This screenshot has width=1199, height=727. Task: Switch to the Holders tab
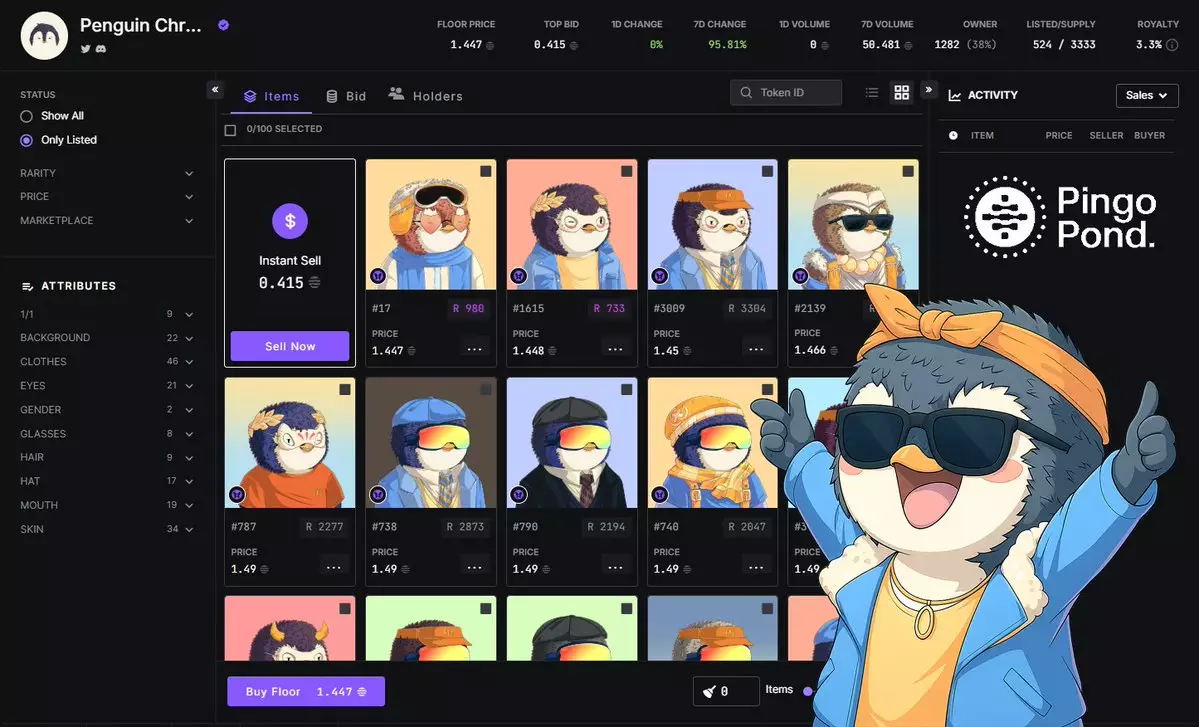tap(425, 96)
